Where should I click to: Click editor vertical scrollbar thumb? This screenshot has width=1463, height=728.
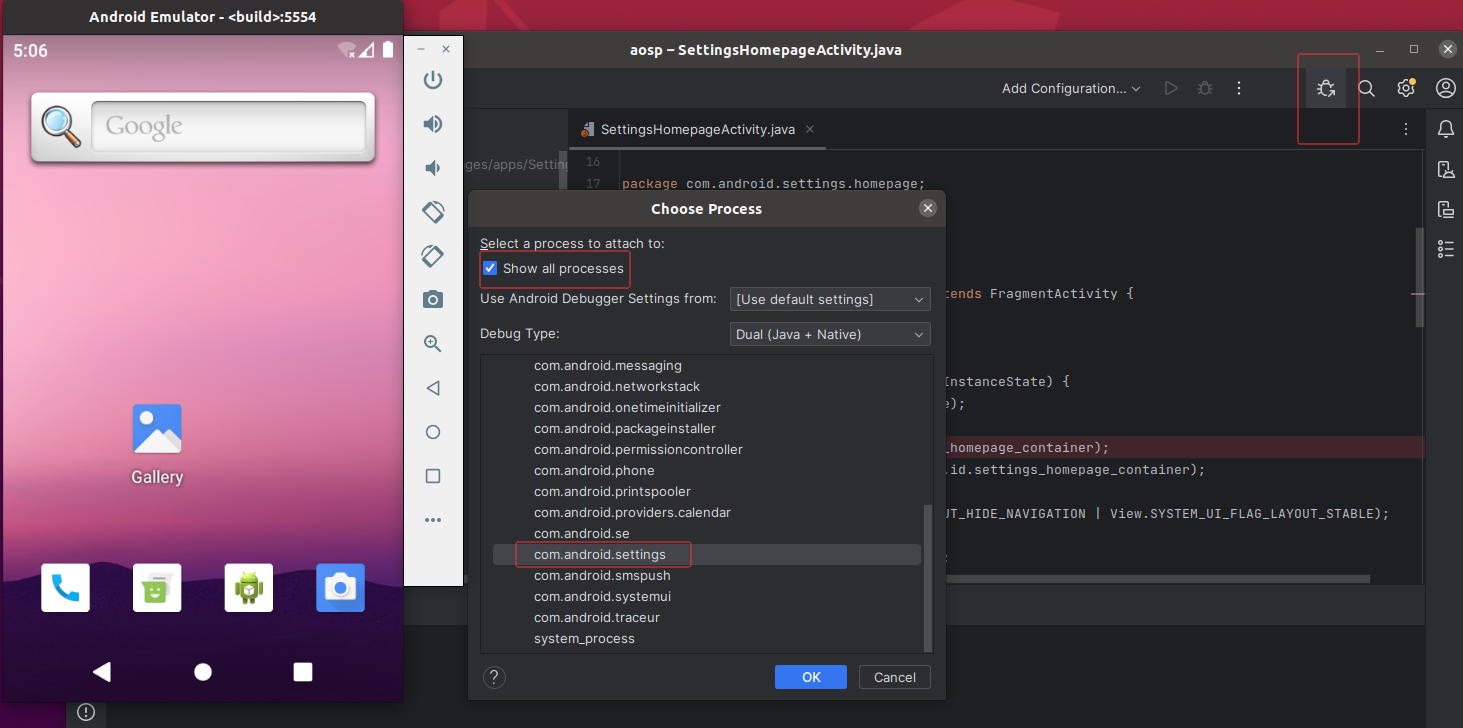pos(1419,277)
